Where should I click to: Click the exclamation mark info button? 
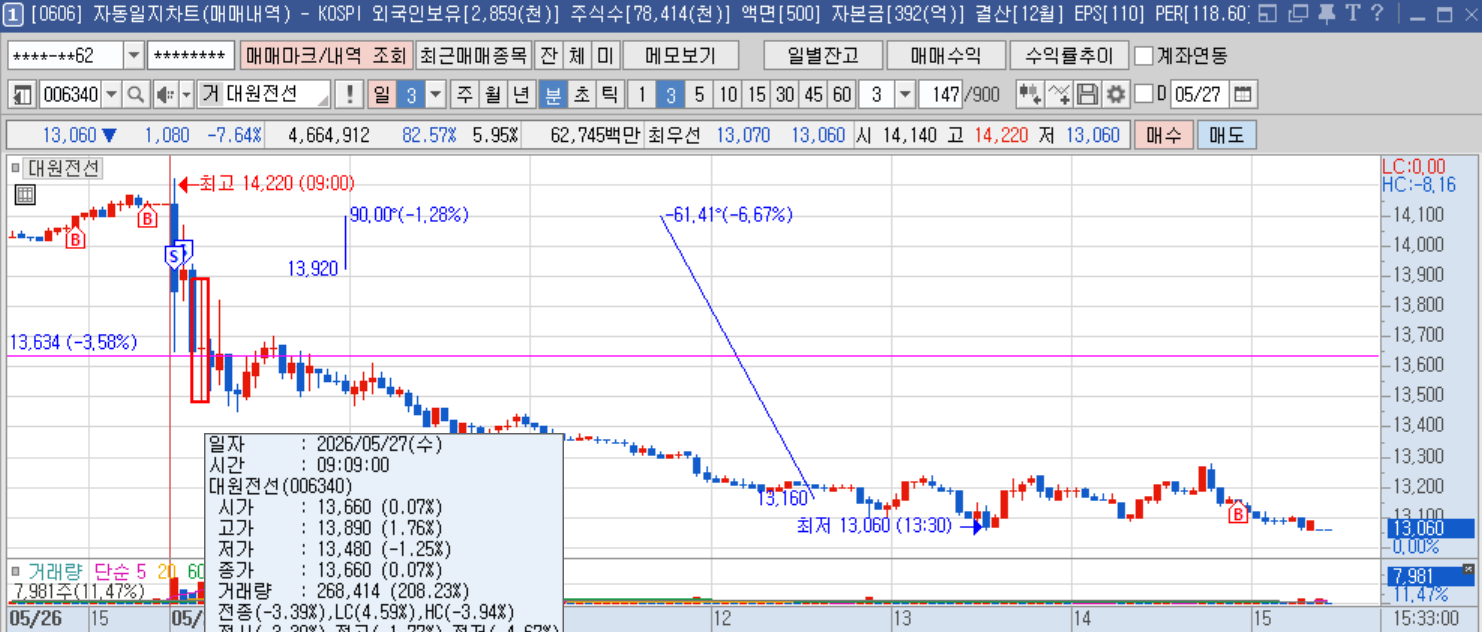click(349, 95)
